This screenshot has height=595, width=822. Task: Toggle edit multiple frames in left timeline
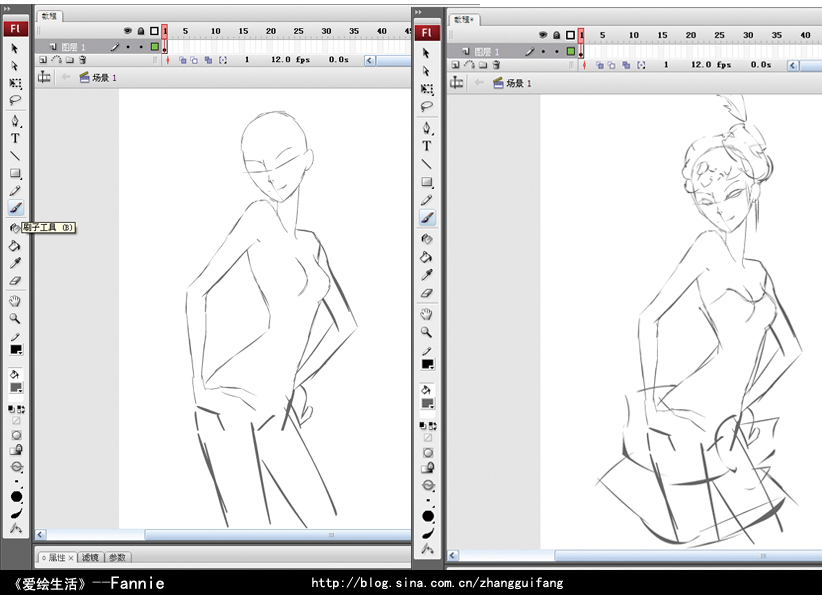click(209, 60)
